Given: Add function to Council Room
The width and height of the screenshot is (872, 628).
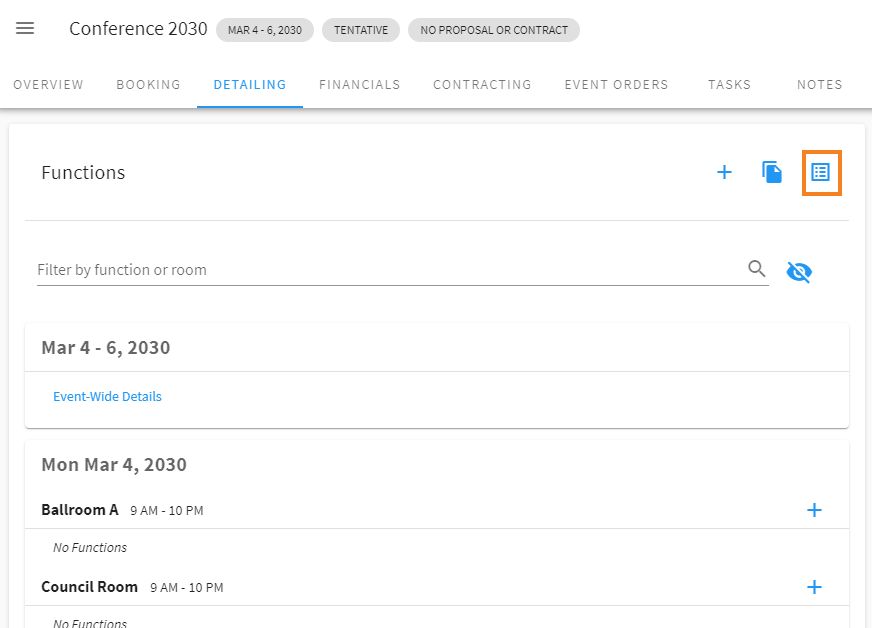Looking at the screenshot, I should click(814, 587).
